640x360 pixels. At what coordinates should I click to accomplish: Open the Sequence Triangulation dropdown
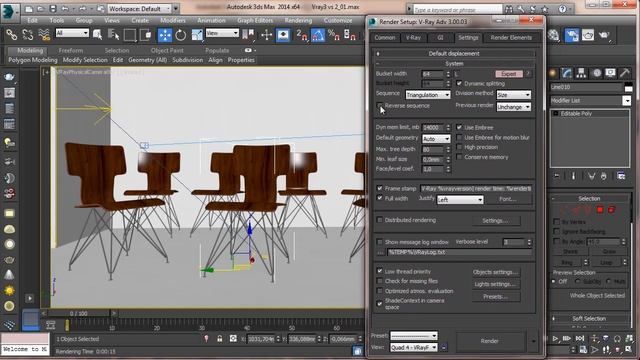428,95
